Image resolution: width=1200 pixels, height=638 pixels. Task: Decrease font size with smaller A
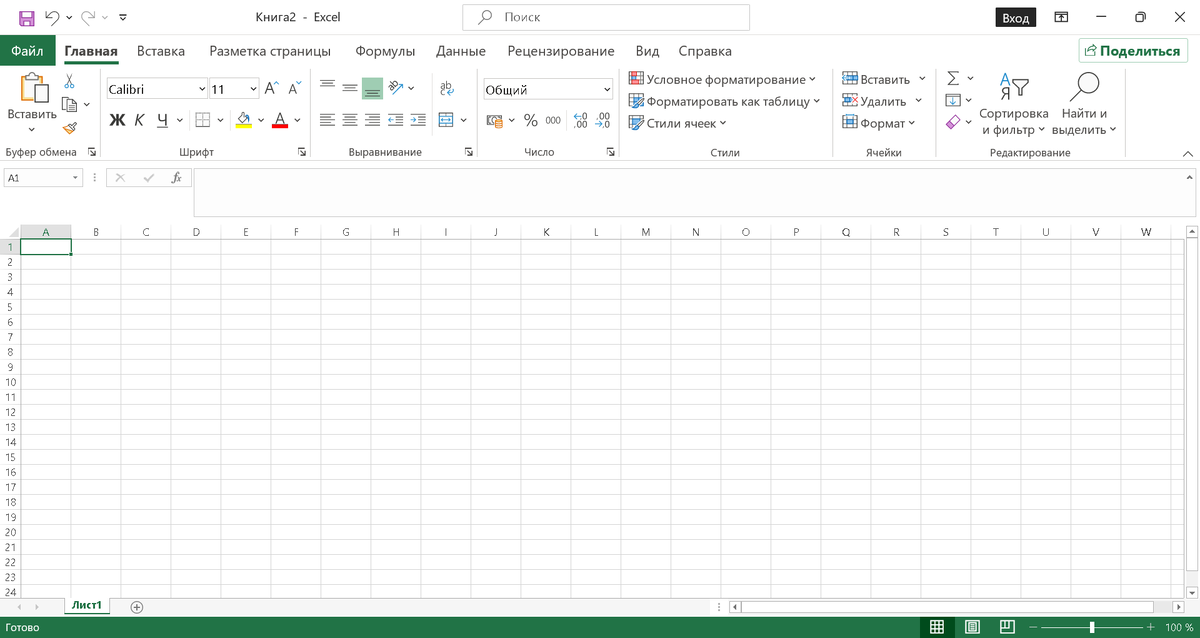pyautogui.click(x=293, y=89)
